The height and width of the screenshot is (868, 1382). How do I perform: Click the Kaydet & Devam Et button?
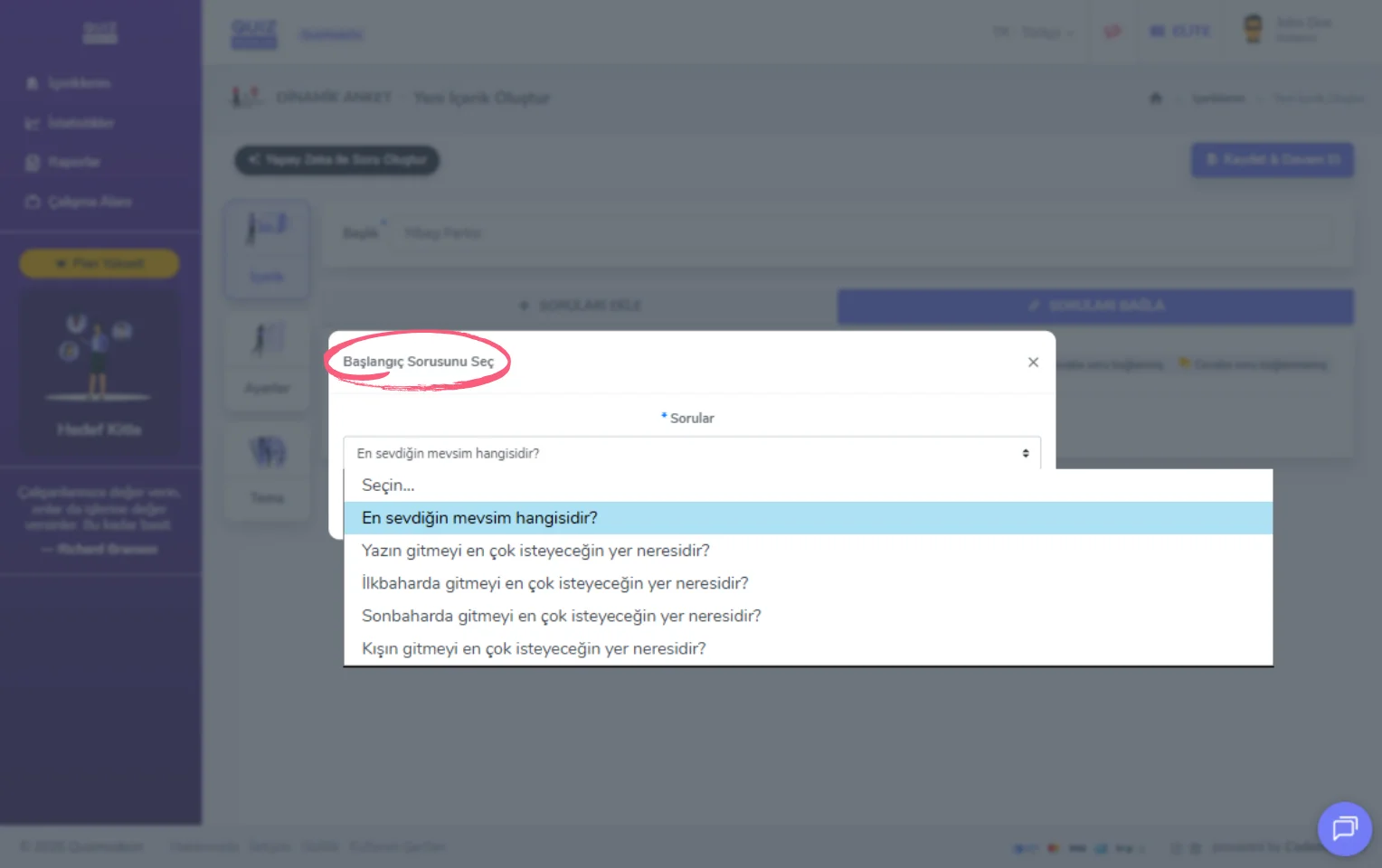[x=1272, y=160]
